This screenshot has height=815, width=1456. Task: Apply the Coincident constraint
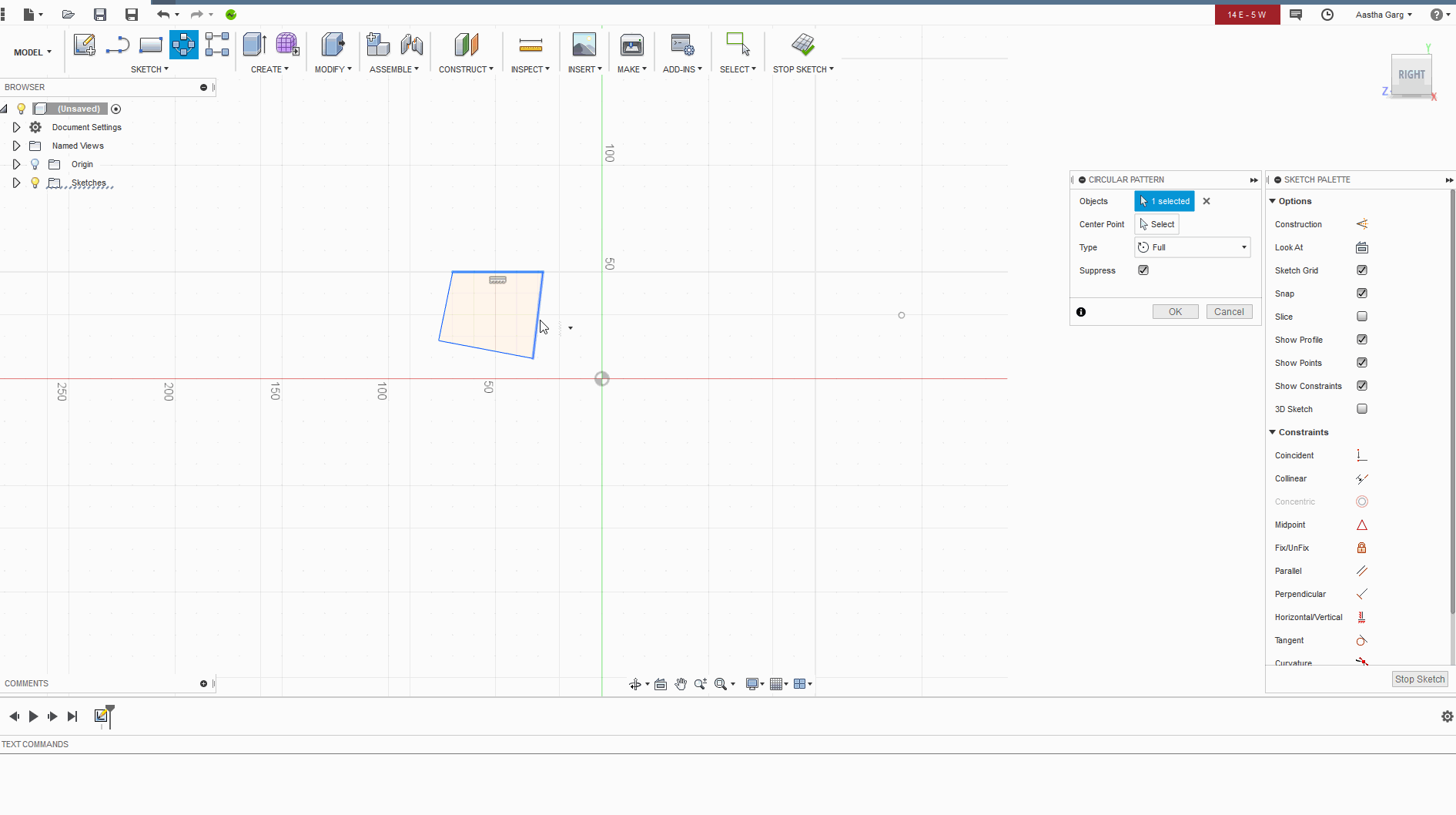pyautogui.click(x=1361, y=455)
